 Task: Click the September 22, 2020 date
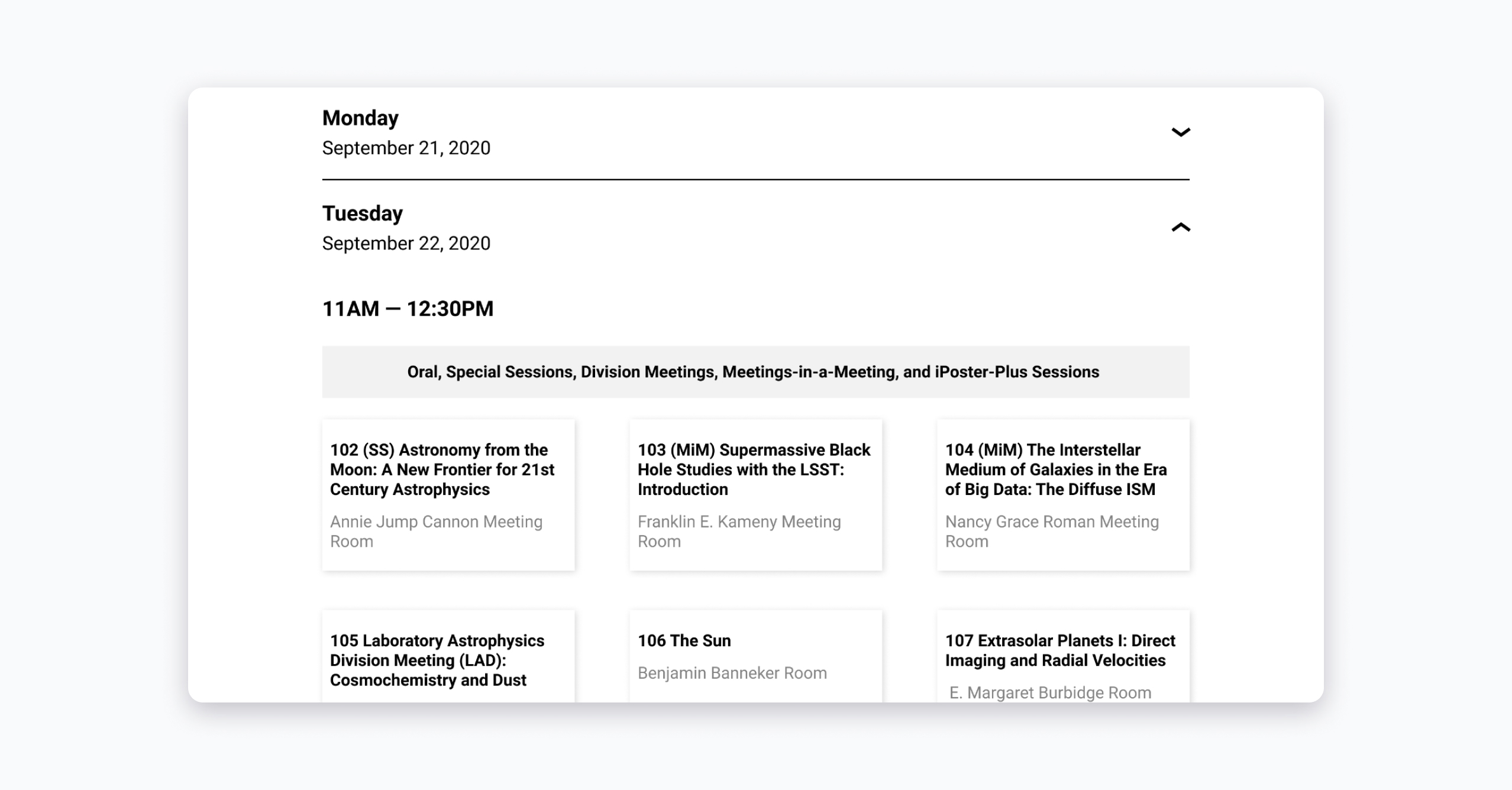pyautogui.click(x=406, y=243)
